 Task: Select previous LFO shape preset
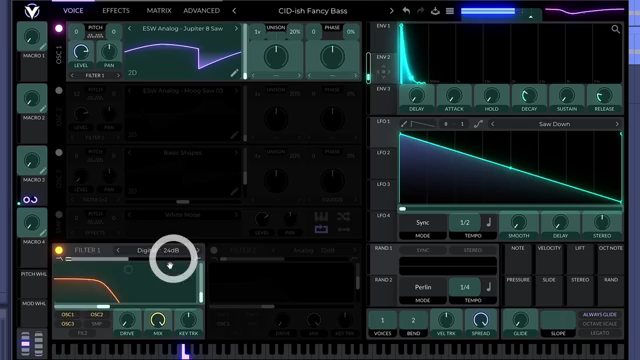[x=493, y=124]
